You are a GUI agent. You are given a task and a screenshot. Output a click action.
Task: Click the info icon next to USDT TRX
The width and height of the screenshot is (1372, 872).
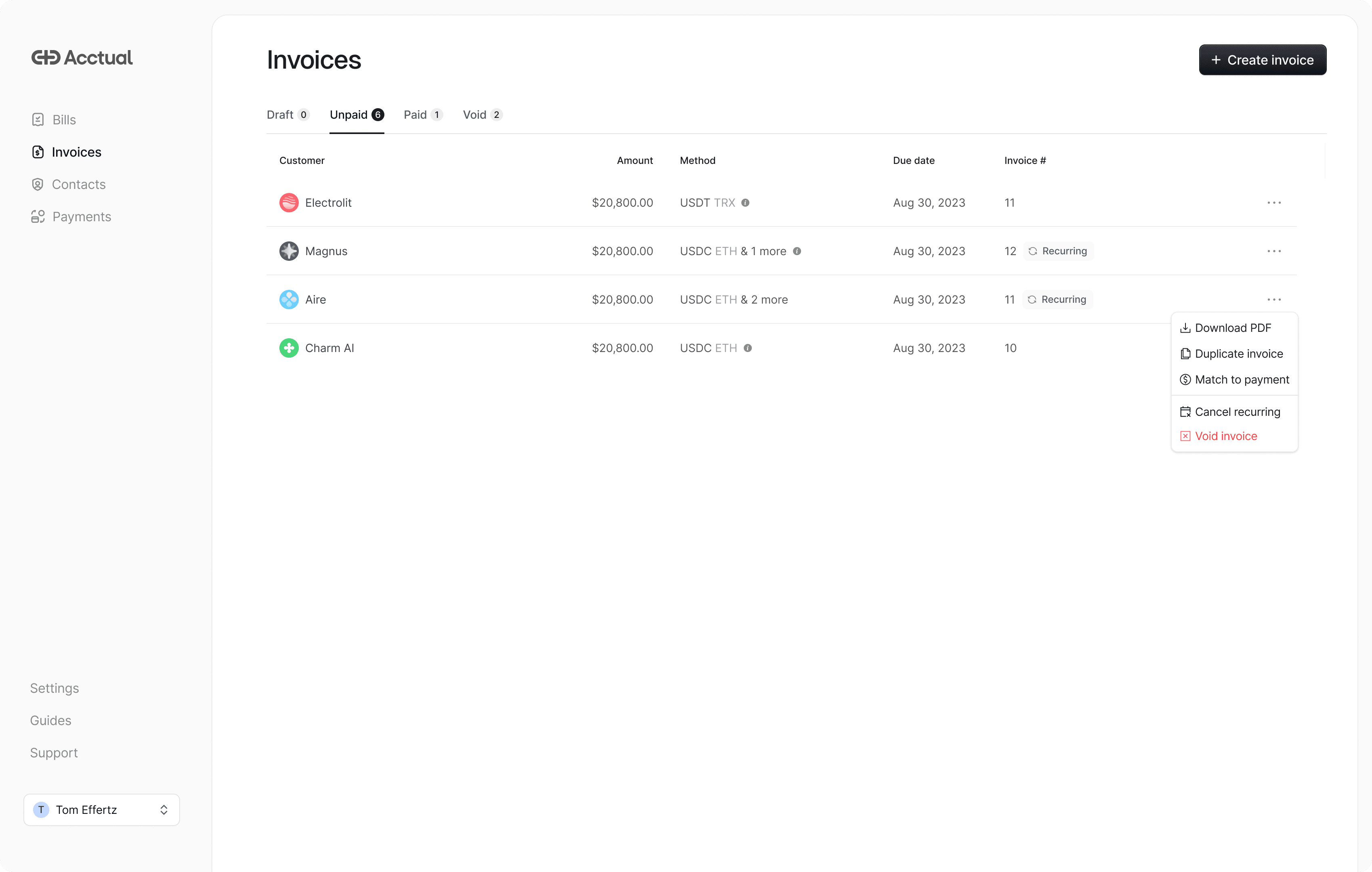pyautogui.click(x=745, y=203)
